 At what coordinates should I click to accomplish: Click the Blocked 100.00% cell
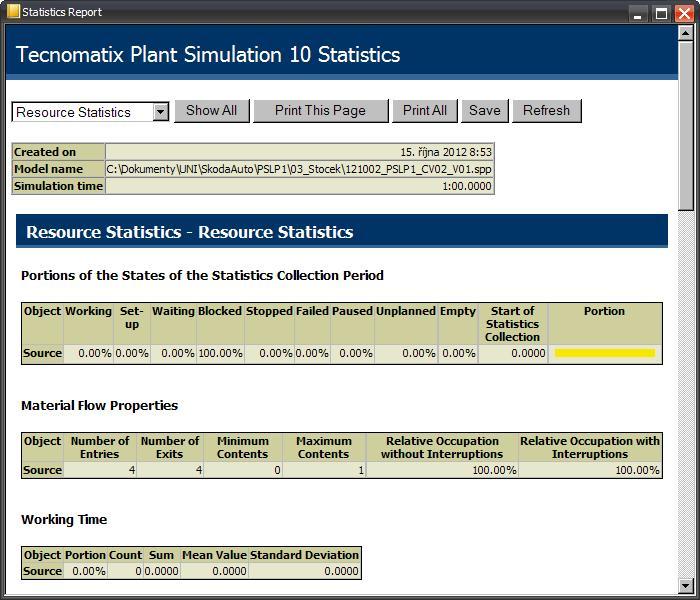(x=221, y=353)
